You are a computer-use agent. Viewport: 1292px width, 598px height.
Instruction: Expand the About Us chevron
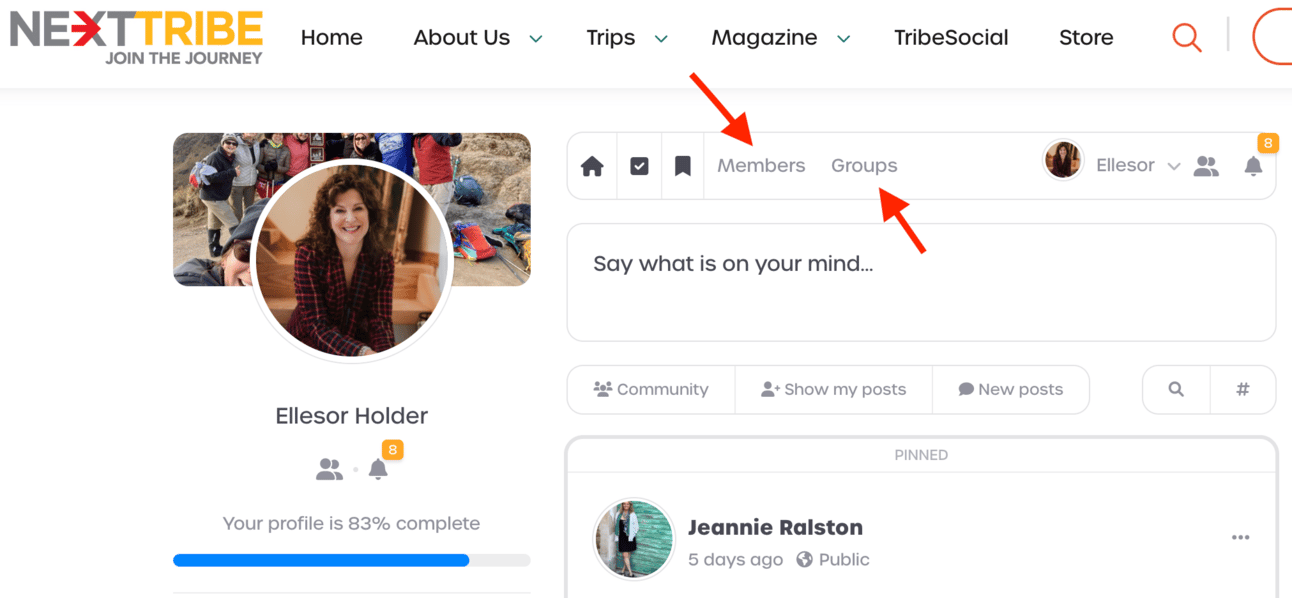coord(536,39)
